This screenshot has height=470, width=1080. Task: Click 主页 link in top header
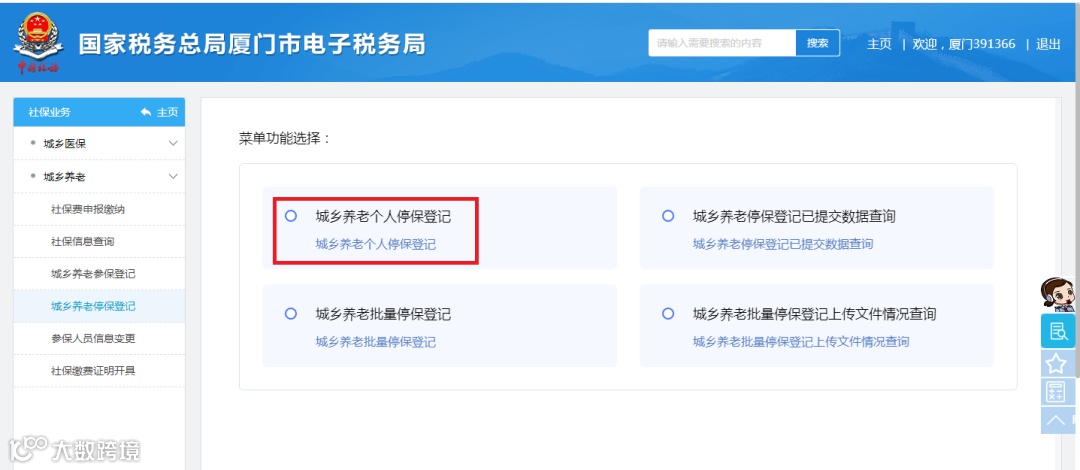click(879, 44)
